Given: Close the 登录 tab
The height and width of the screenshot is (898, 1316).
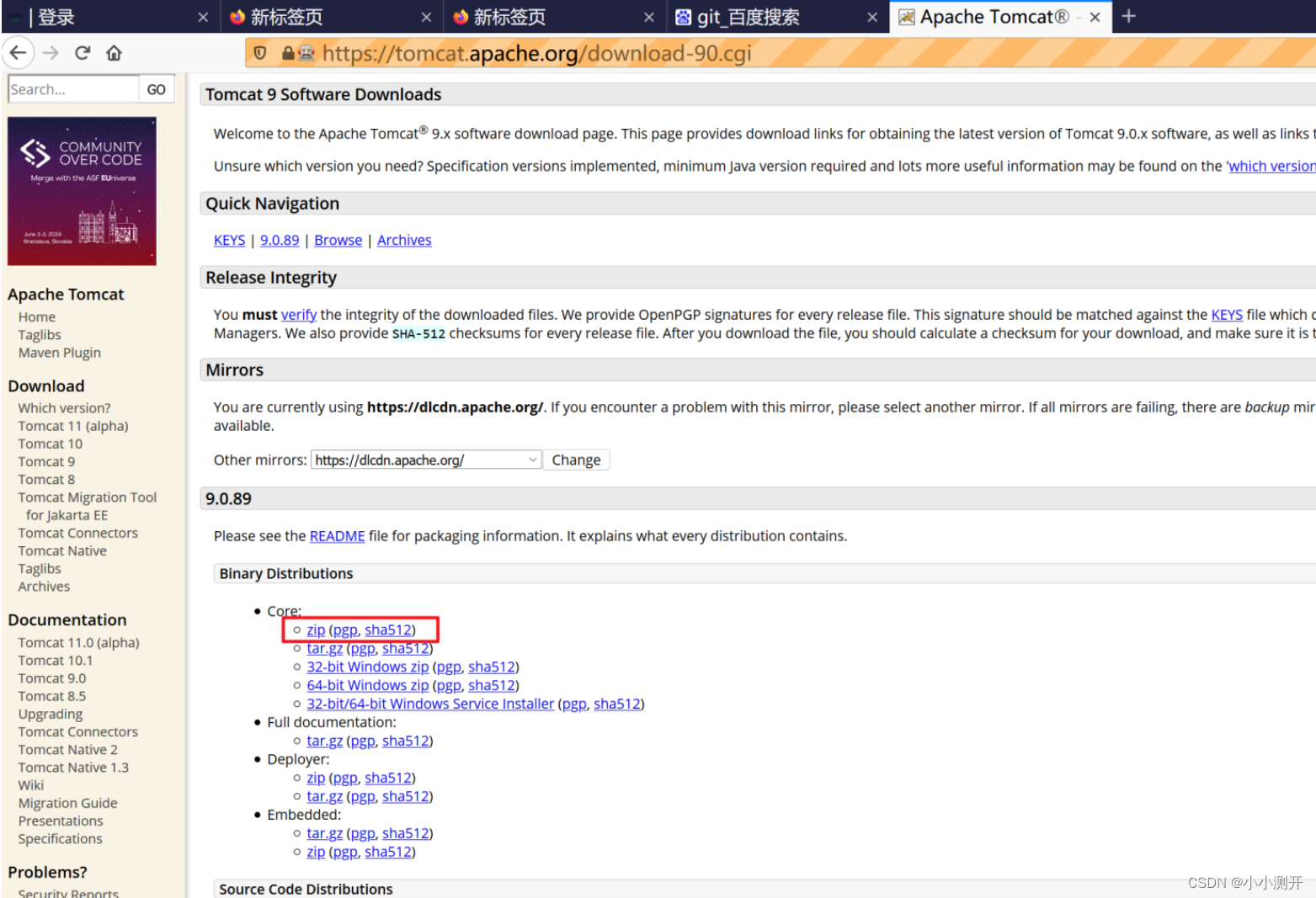Looking at the screenshot, I should coord(203,17).
